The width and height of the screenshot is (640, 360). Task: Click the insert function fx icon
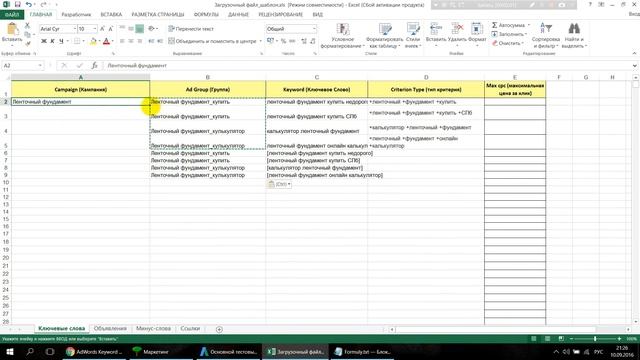pyautogui.click(x=94, y=65)
